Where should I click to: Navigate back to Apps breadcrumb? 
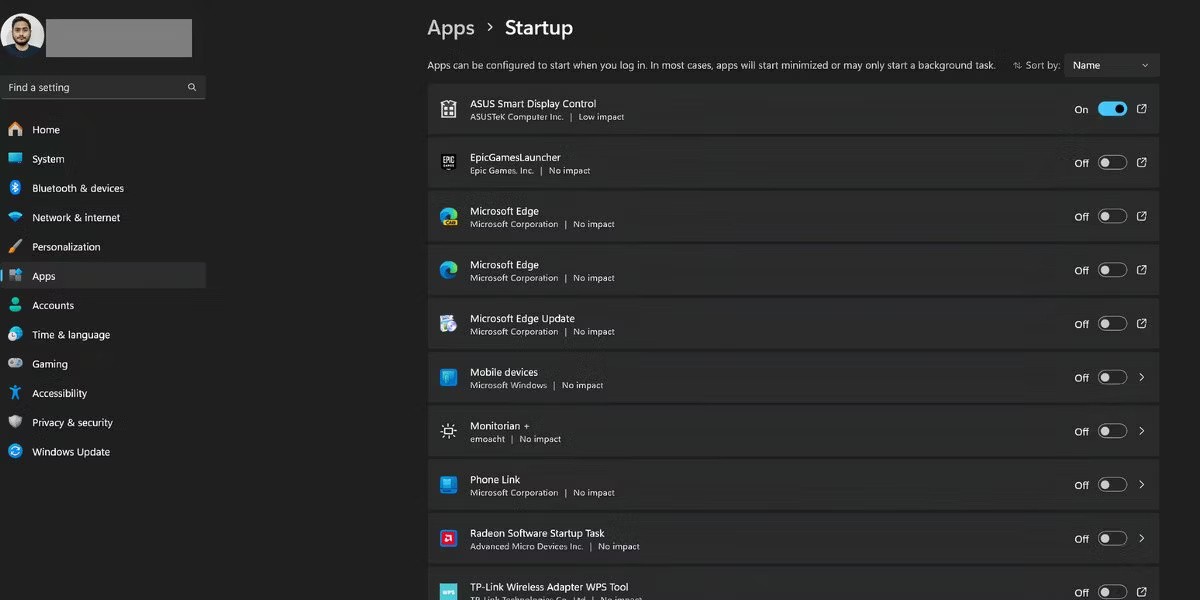click(x=451, y=28)
